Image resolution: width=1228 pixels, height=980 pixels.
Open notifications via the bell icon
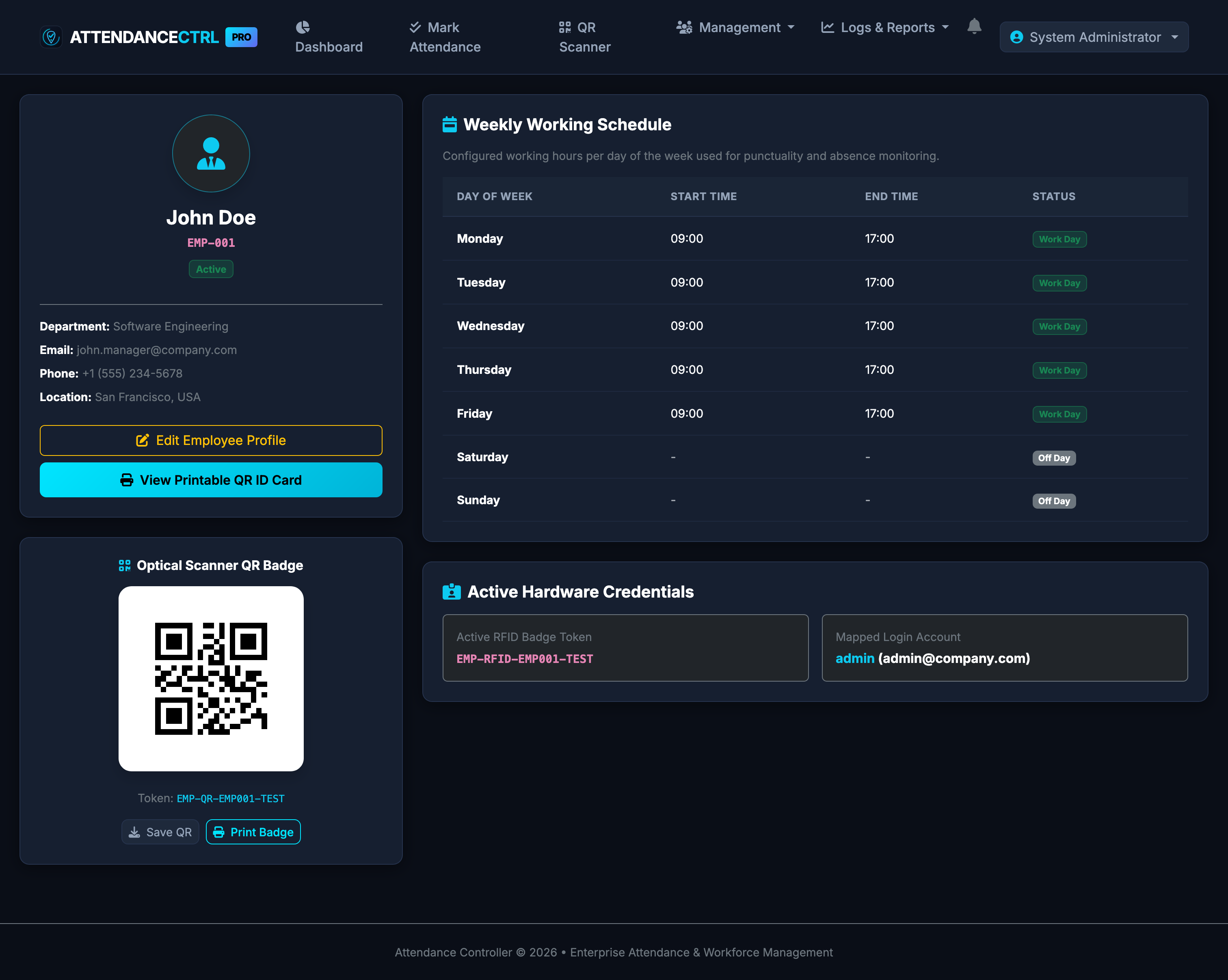[974, 26]
